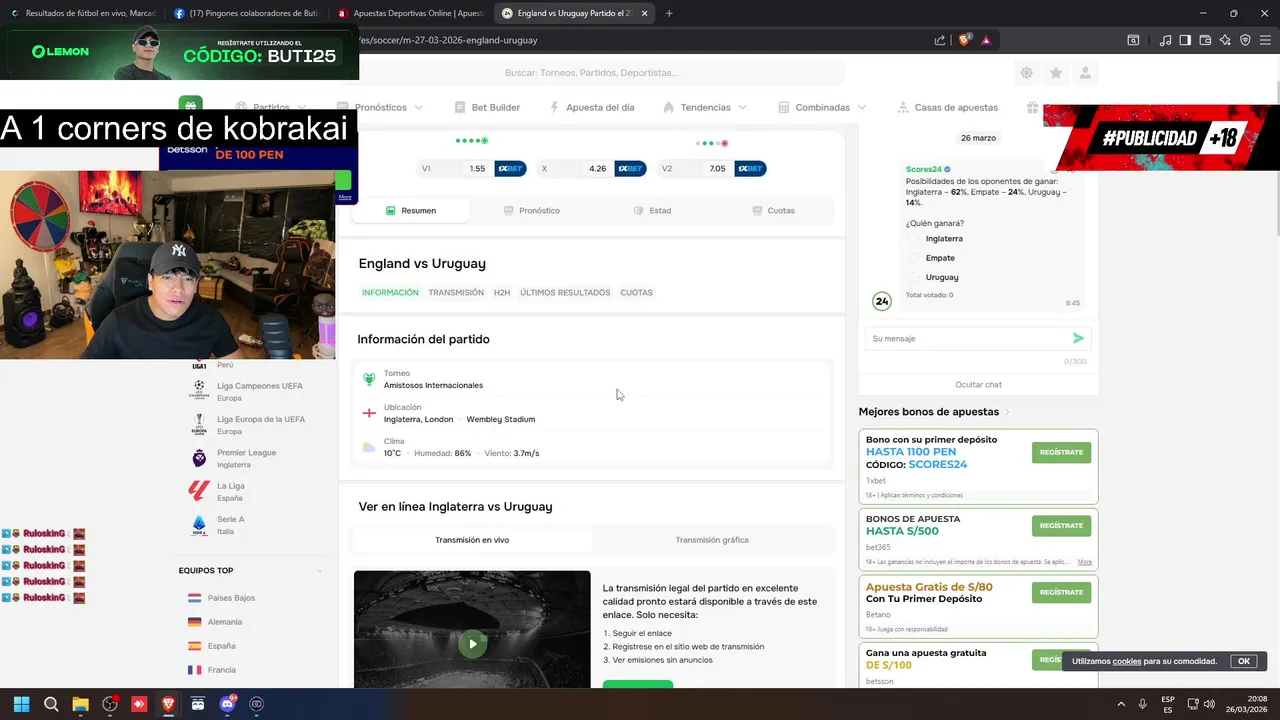Expand the Tendencias dropdown menu
Screen dimensions: 1280x720
(x=742, y=107)
